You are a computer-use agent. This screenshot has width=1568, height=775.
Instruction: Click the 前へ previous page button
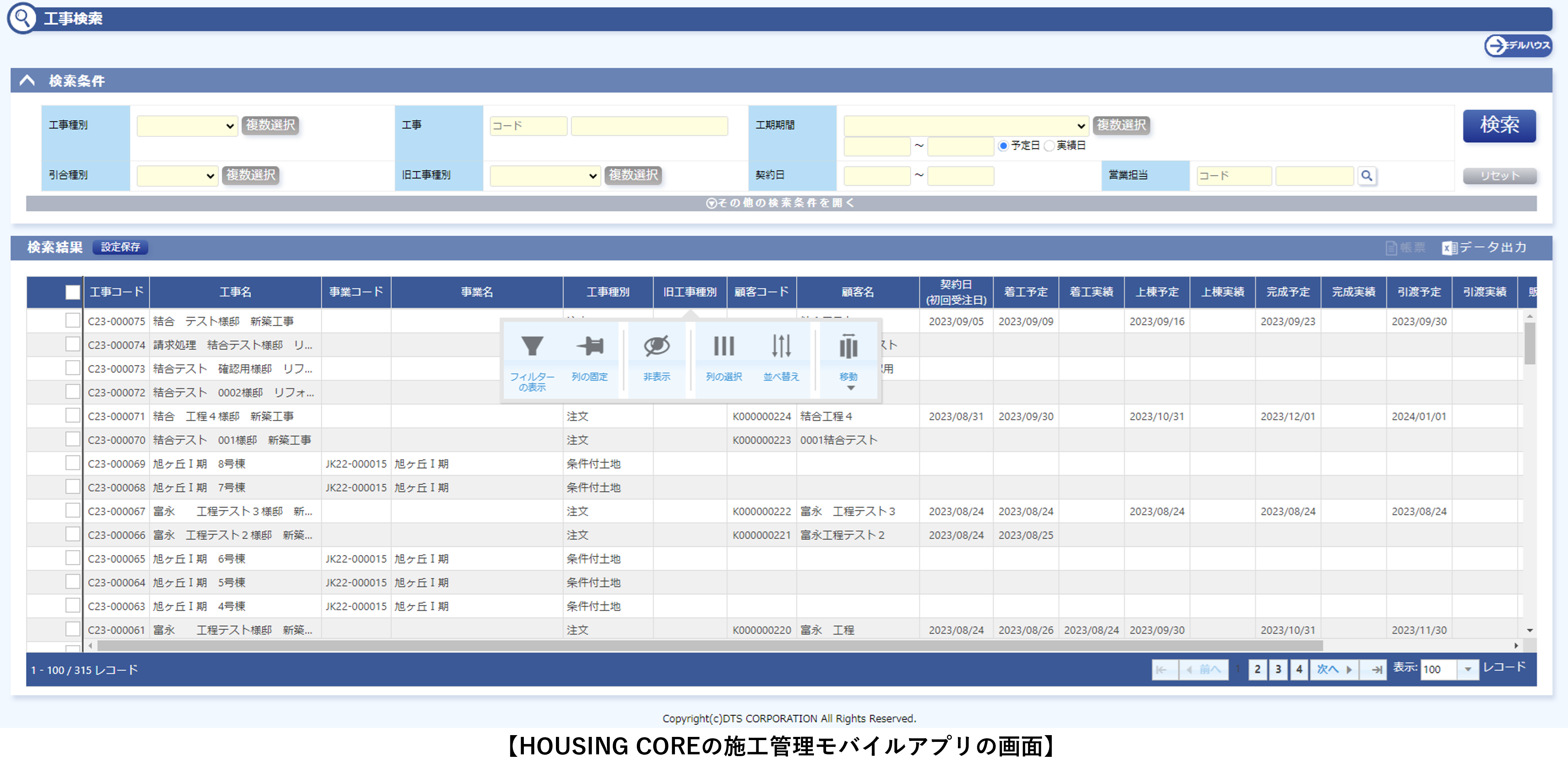click(x=1203, y=670)
